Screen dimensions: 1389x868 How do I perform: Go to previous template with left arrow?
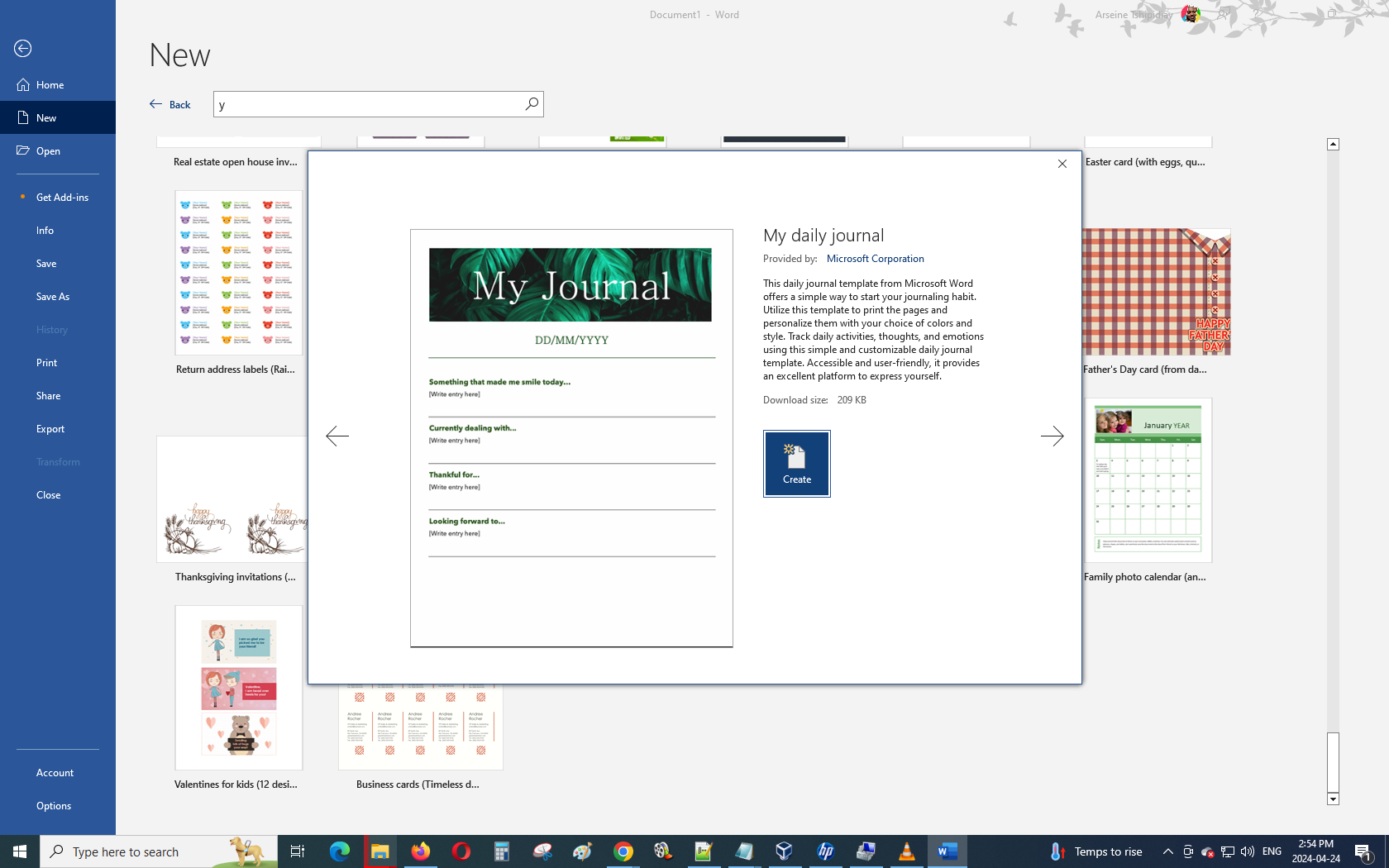coord(337,436)
